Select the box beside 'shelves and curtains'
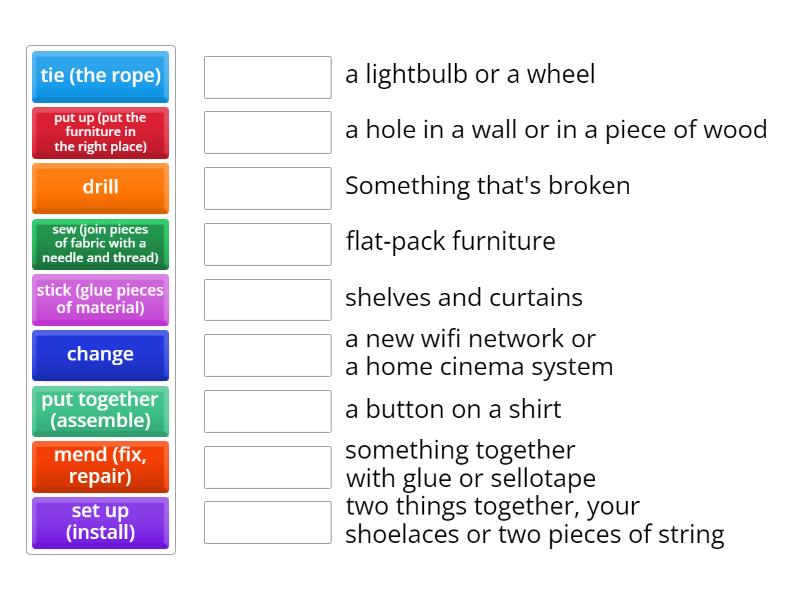Image resolution: width=800 pixels, height=600 pixels. click(266, 299)
